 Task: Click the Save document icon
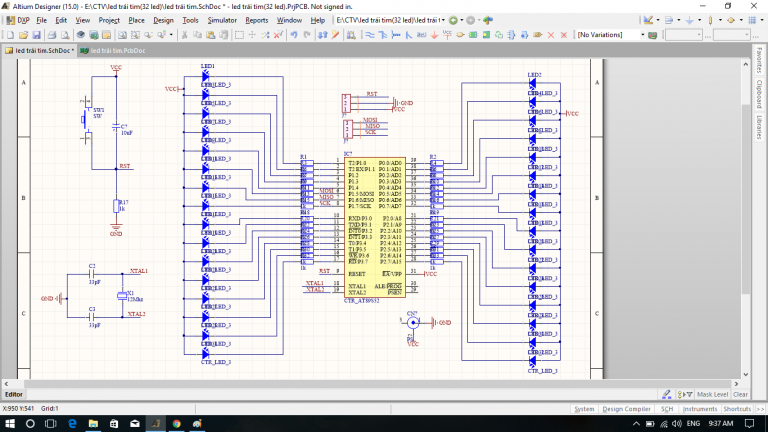[36, 34]
